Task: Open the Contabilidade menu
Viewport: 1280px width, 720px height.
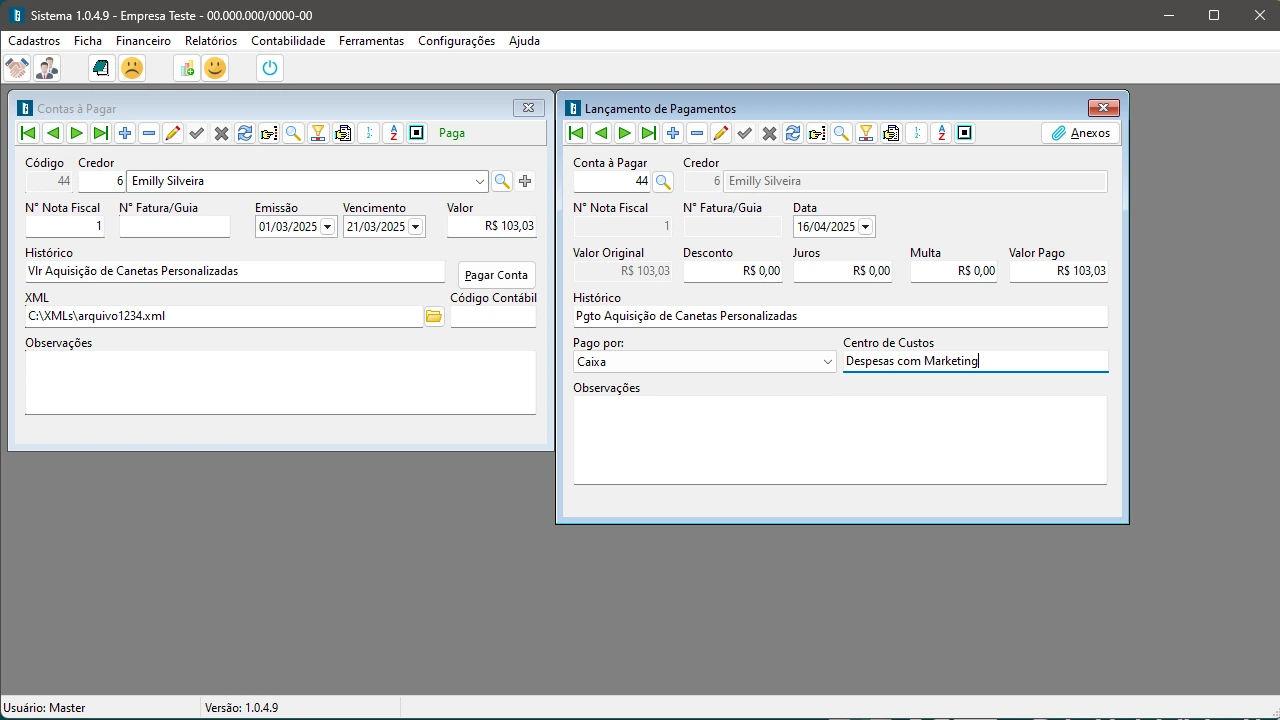Action: coord(288,41)
